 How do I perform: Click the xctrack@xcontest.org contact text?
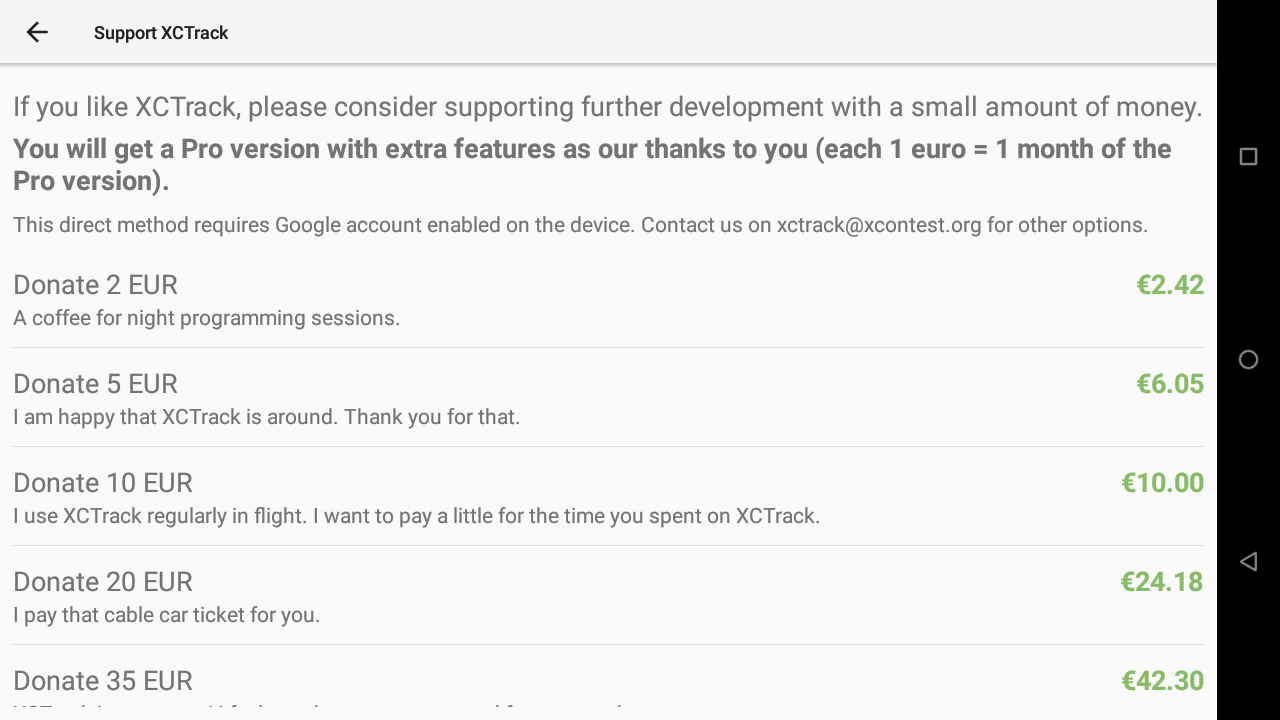tap(879, 225)
